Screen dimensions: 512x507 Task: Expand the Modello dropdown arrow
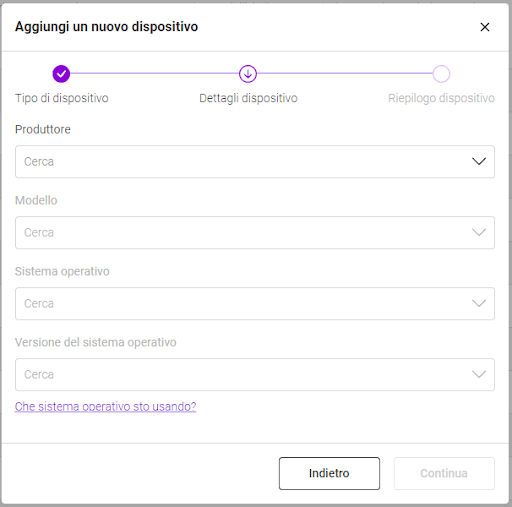[479, 233]
